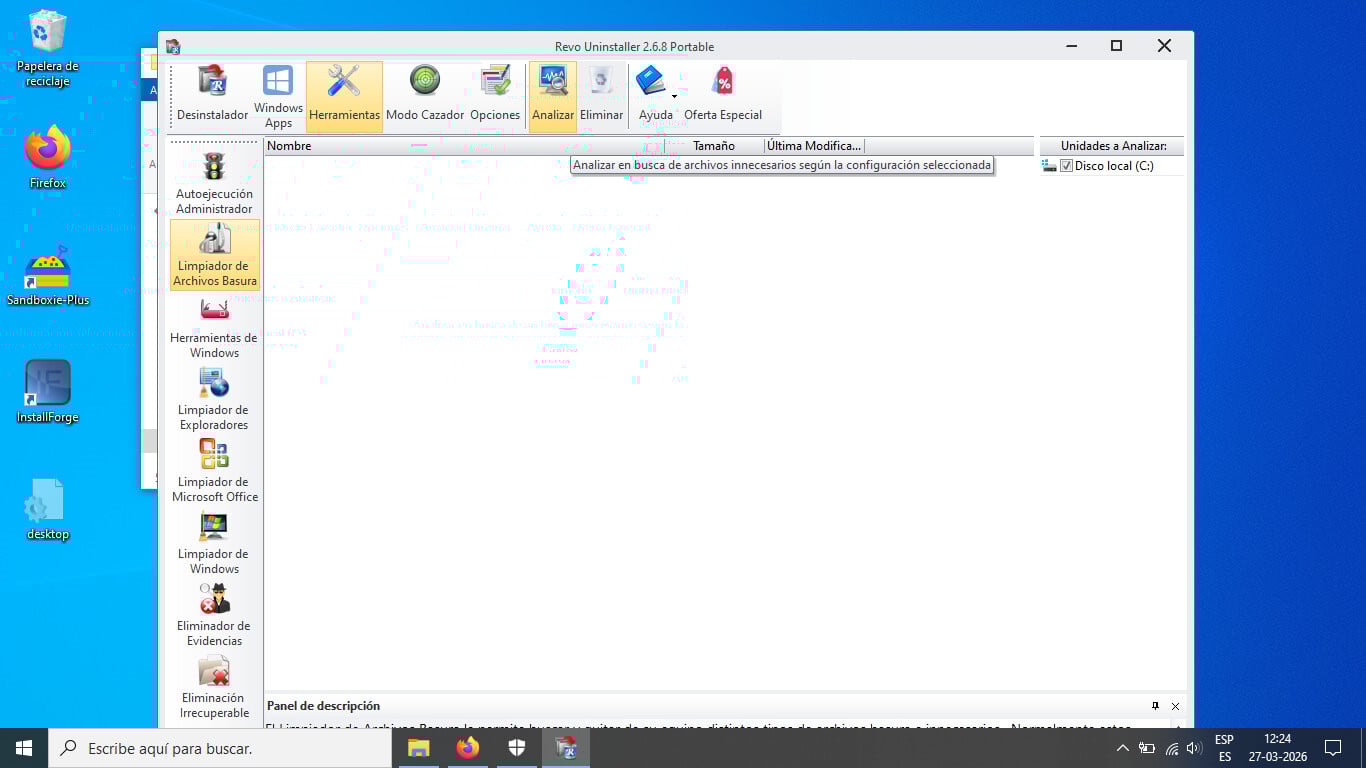Click the Eliminar toolbar button
This screenshot has height=768, width=1366.
(x=601, y=96)
